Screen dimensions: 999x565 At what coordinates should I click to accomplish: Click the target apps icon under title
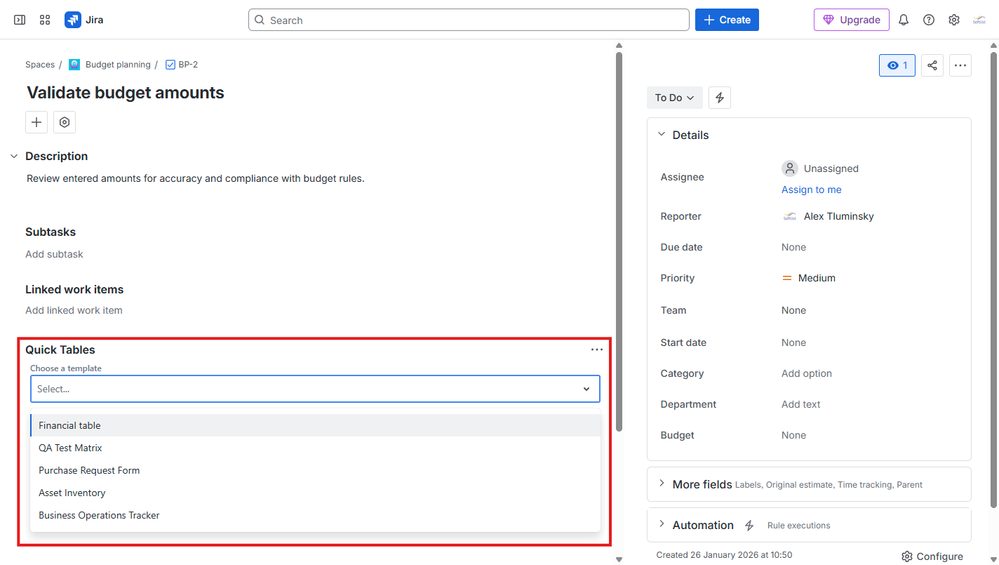(64, 122)
